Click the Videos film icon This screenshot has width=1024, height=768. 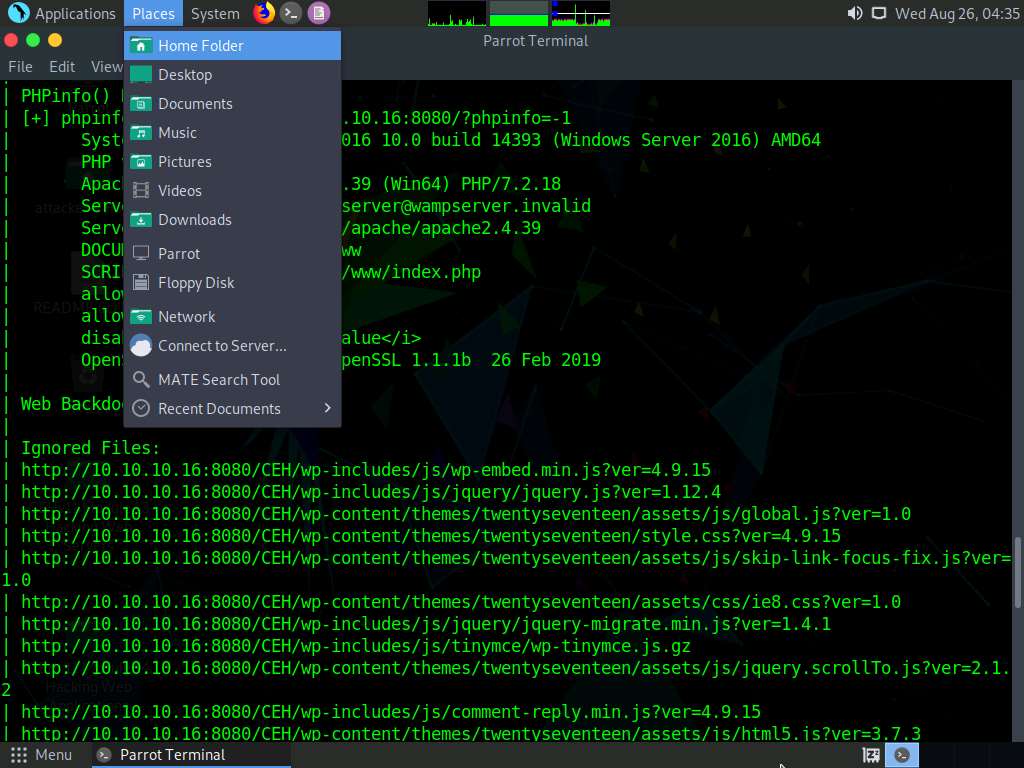pyautogui.click(x=140, y=191)
